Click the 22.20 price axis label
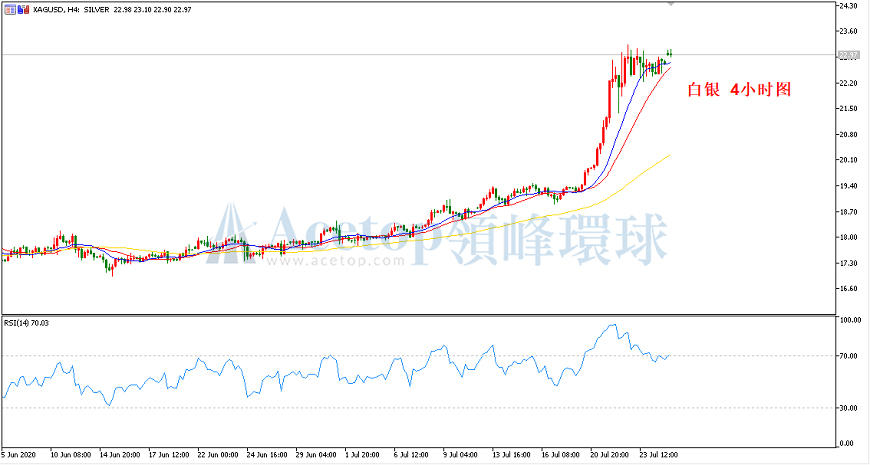The image size is (870, 465). point(849,83)
